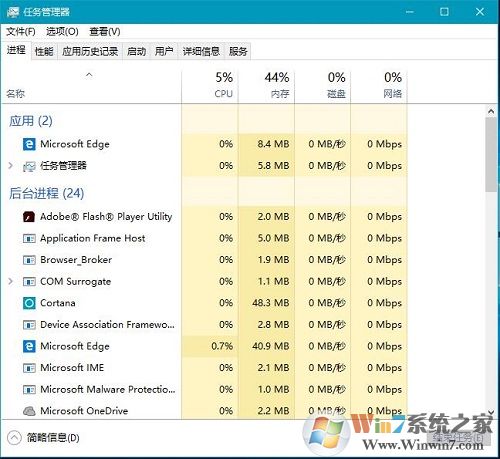The image size is (500, 459).
Task: Click the Microsoft Malware Protectio... name
Action: pos(108,390)
